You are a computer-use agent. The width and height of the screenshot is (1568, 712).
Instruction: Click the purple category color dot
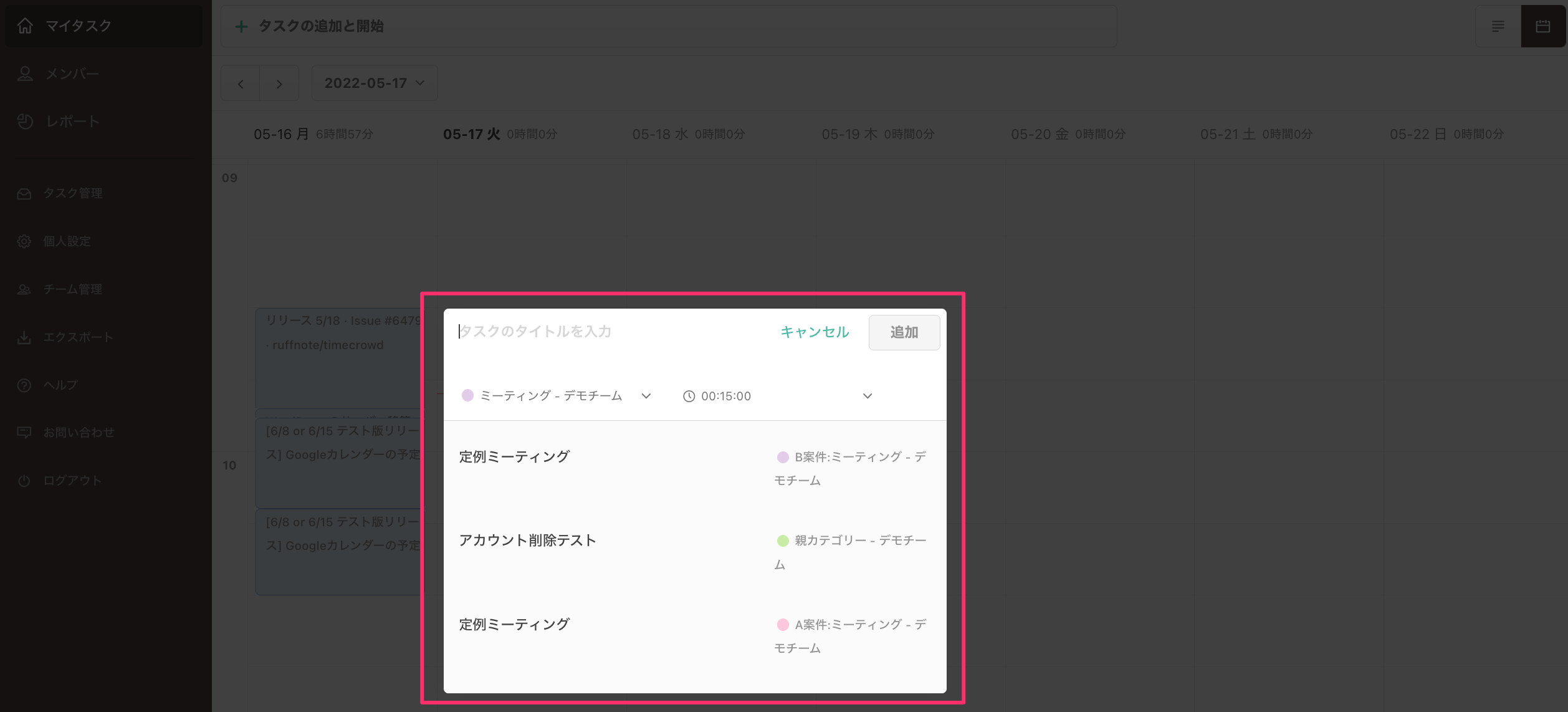pyautogui.click(x=467, y=396)
